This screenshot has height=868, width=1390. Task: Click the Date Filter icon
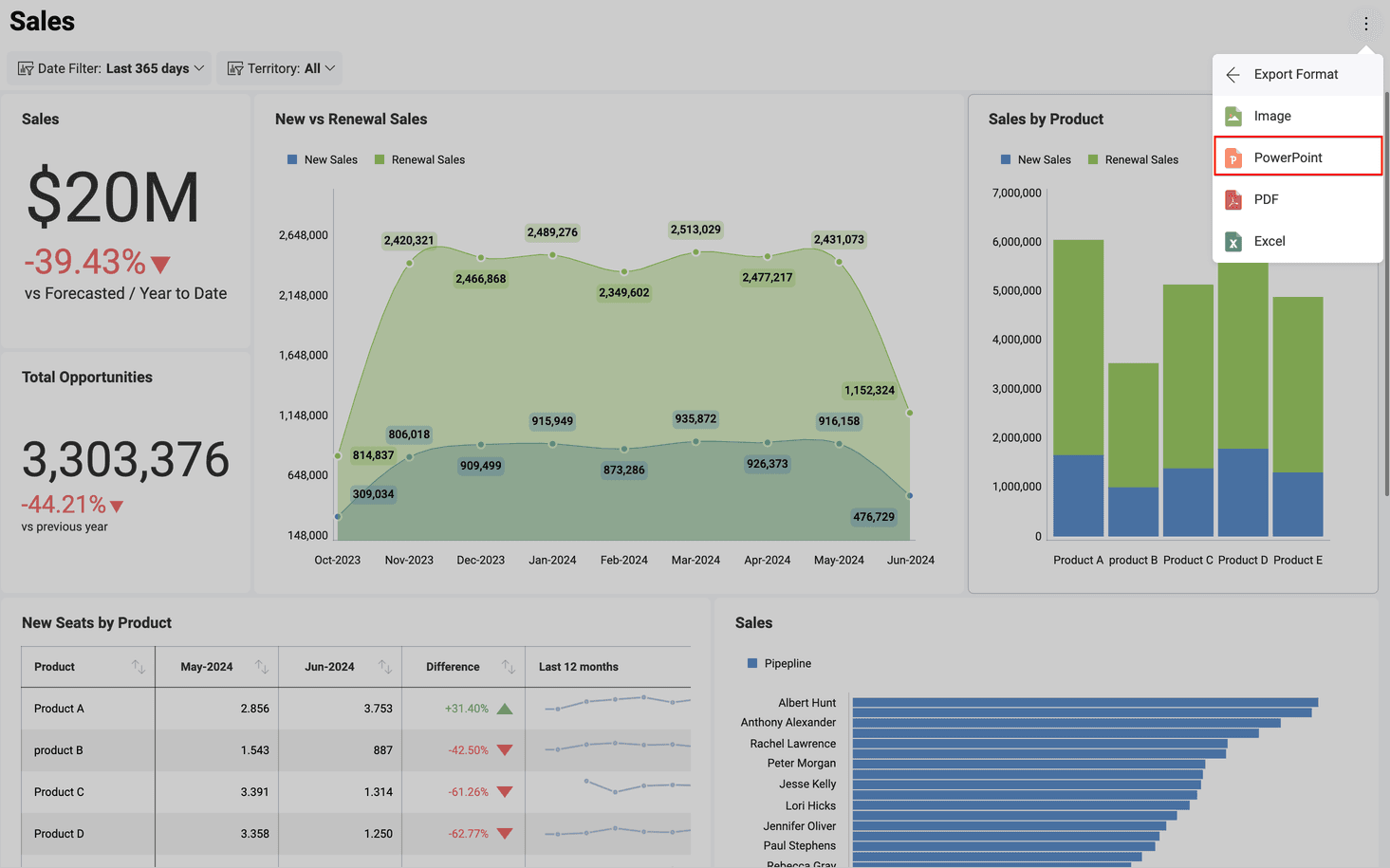(x=26, y=68)
